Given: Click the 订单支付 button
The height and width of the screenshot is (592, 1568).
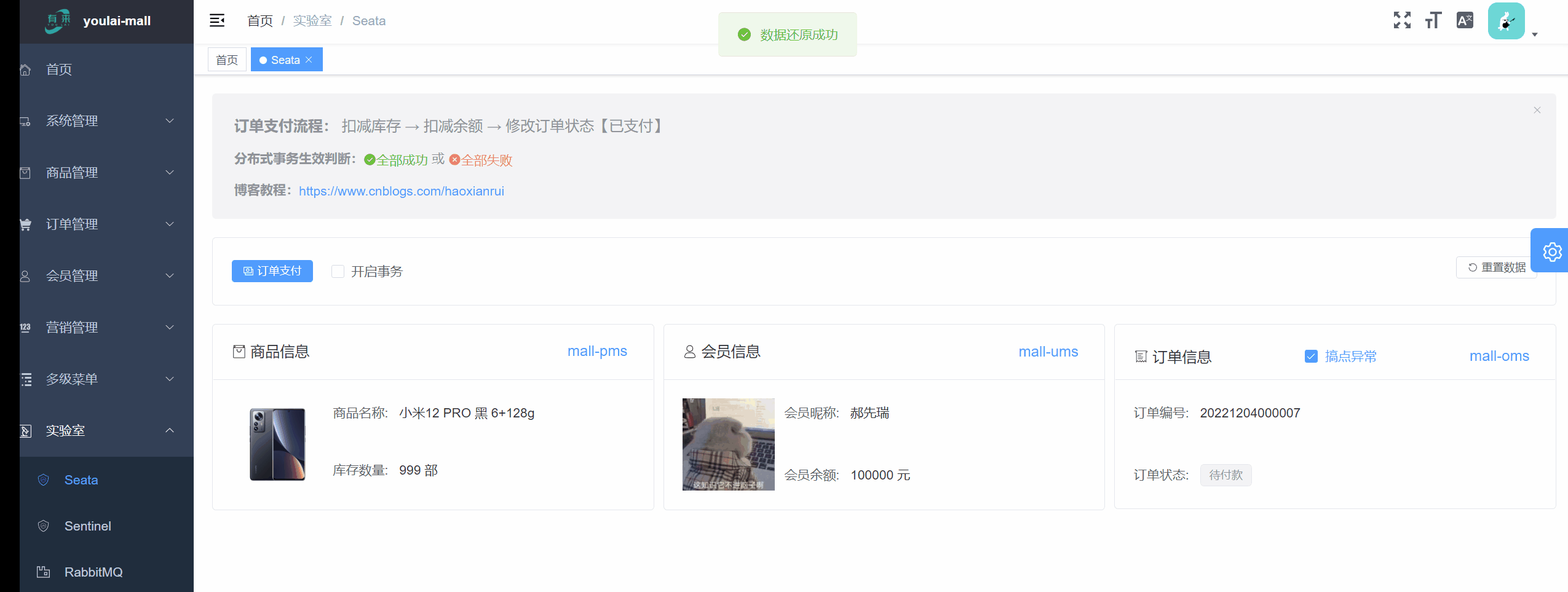Looking at the screenshot, I should (x=272, y=271).
